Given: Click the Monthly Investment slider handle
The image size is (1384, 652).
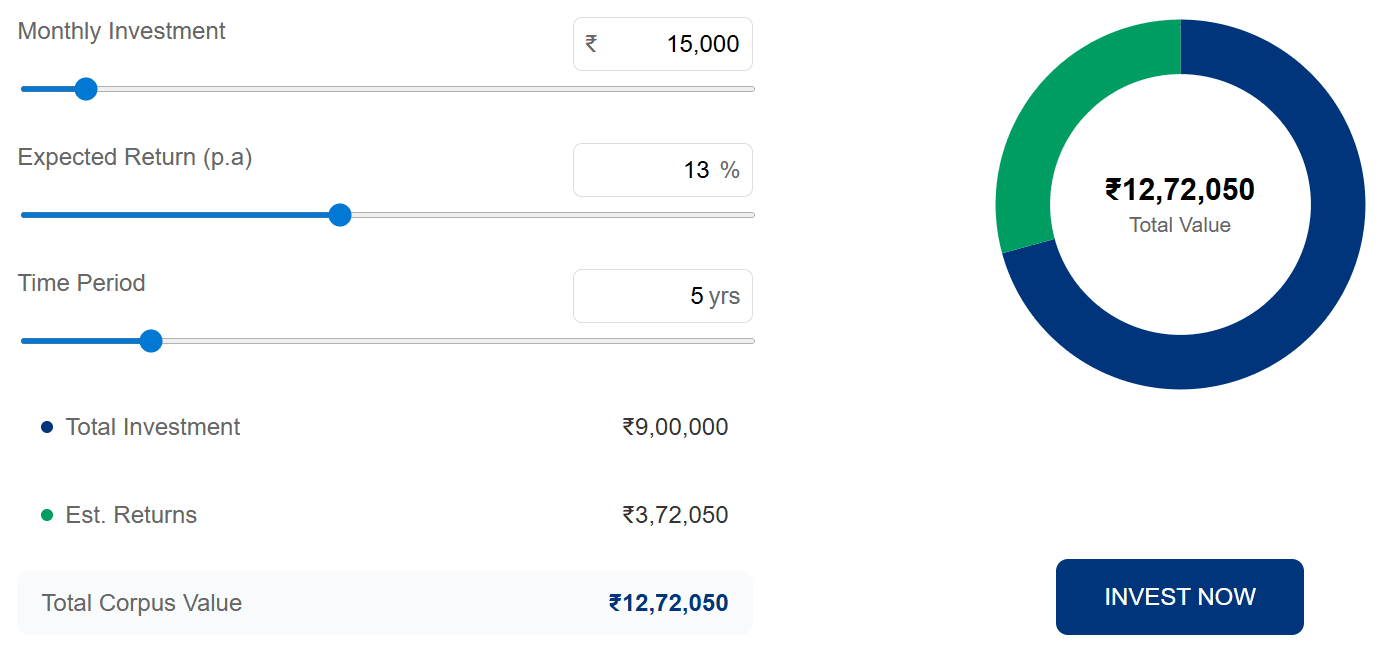Looking at the screenshot, I should pos(86,89).
